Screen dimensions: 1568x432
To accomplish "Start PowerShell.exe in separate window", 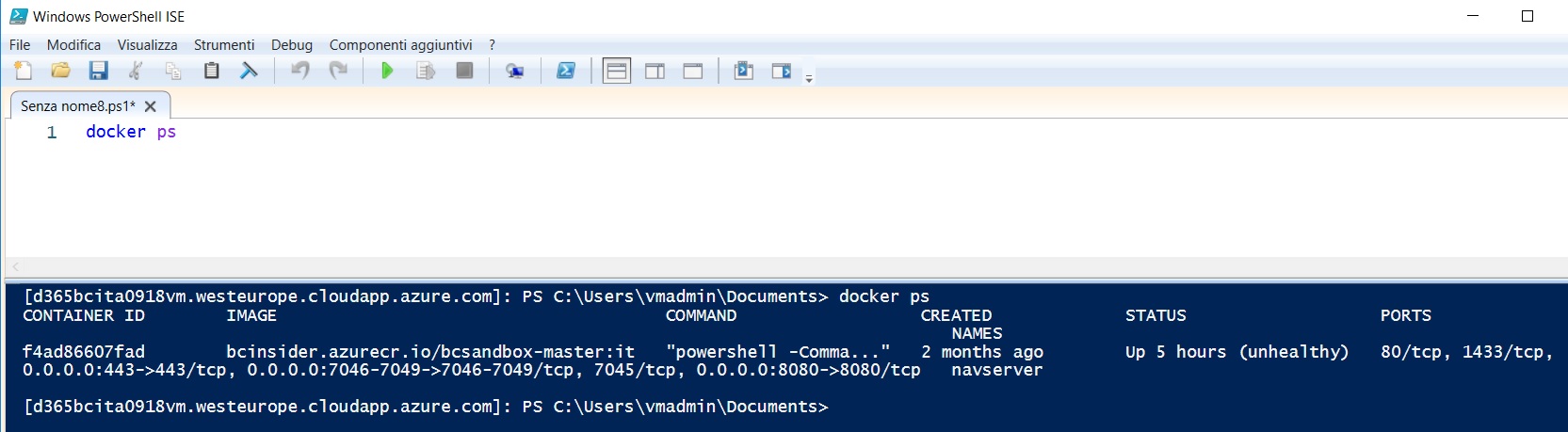I will click(x=566, y=71).
